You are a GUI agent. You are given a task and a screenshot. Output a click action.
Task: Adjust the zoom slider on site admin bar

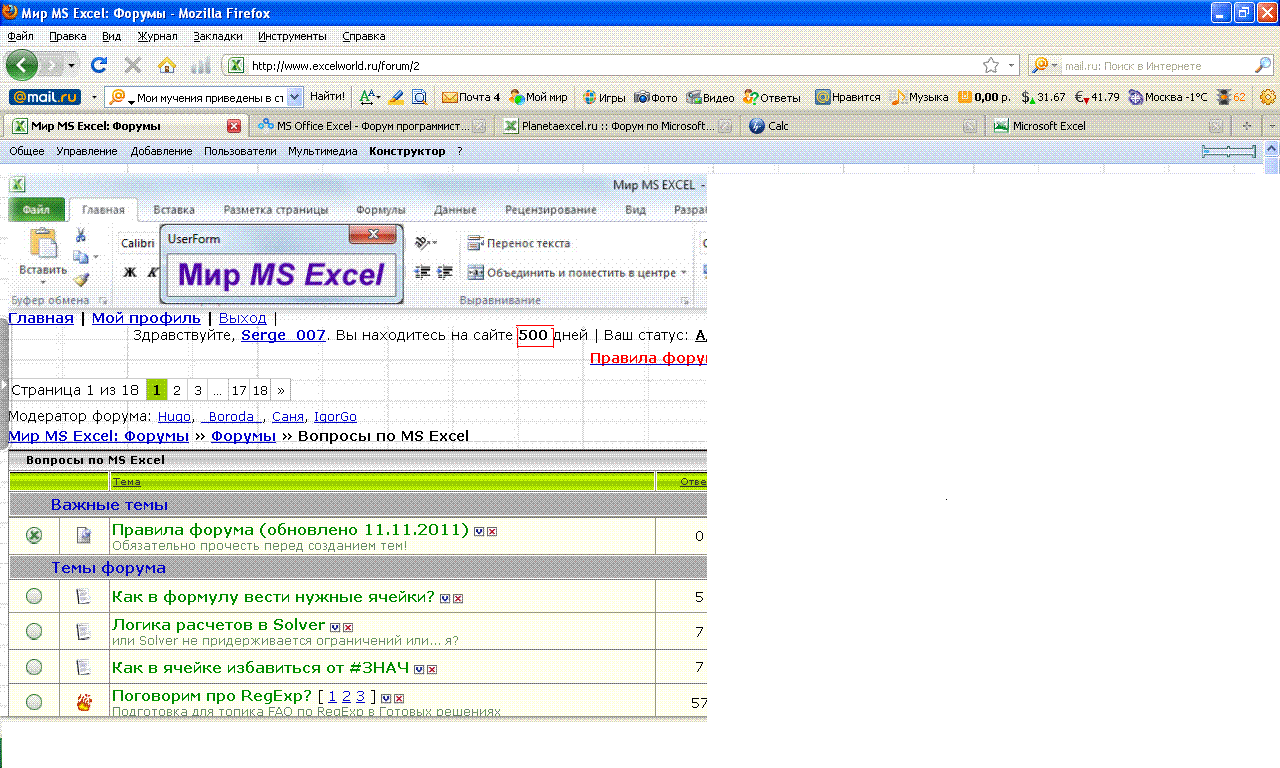coord(1229,151)
